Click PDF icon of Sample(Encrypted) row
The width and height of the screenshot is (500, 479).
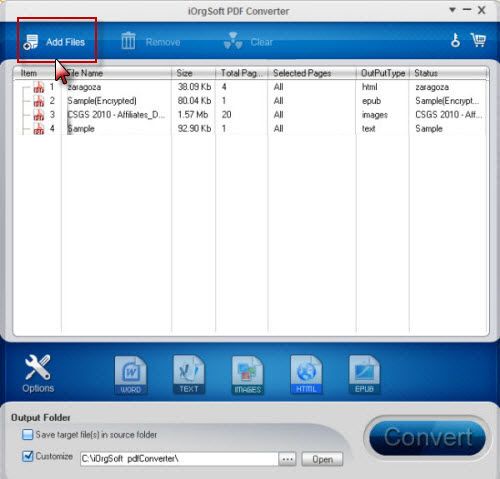(38, 101)
